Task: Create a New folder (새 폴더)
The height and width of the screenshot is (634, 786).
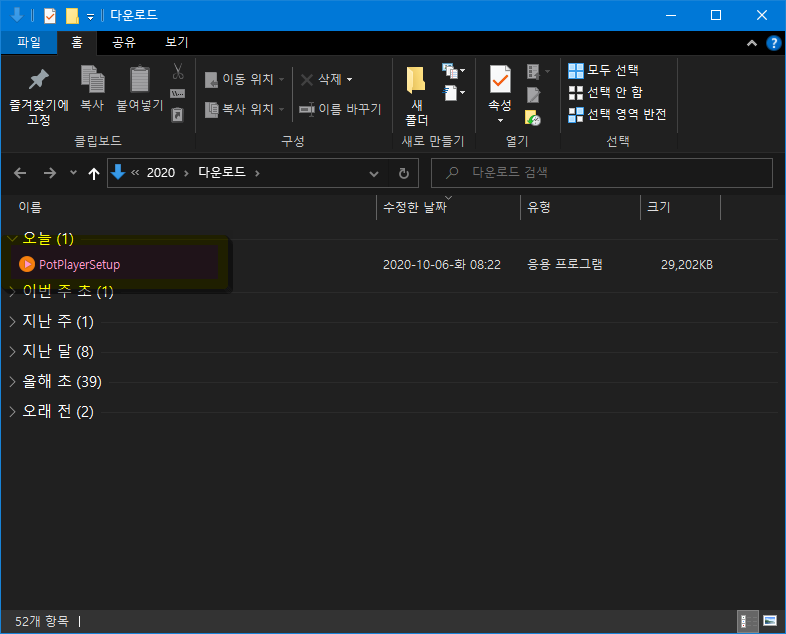Action: click(416, 96)
